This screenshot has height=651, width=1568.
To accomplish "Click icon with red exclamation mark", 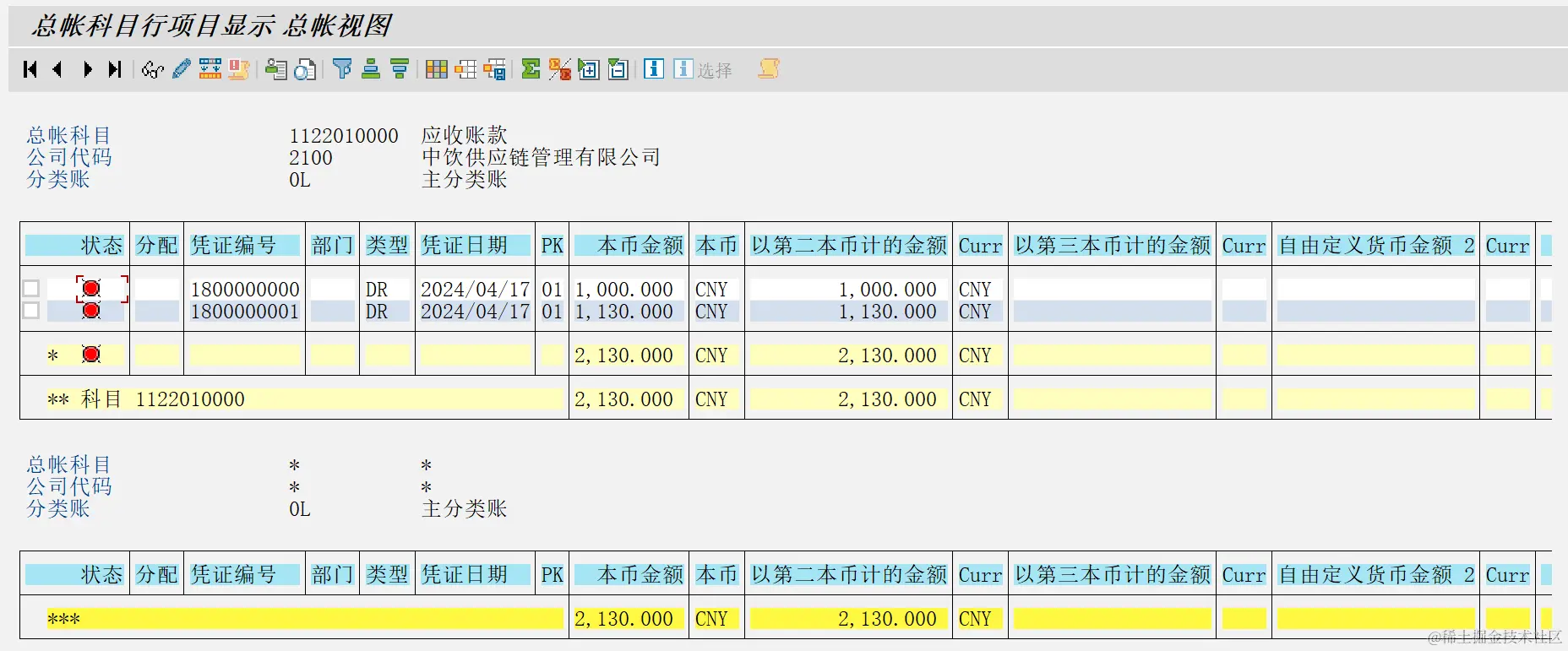I will [239, 69].
